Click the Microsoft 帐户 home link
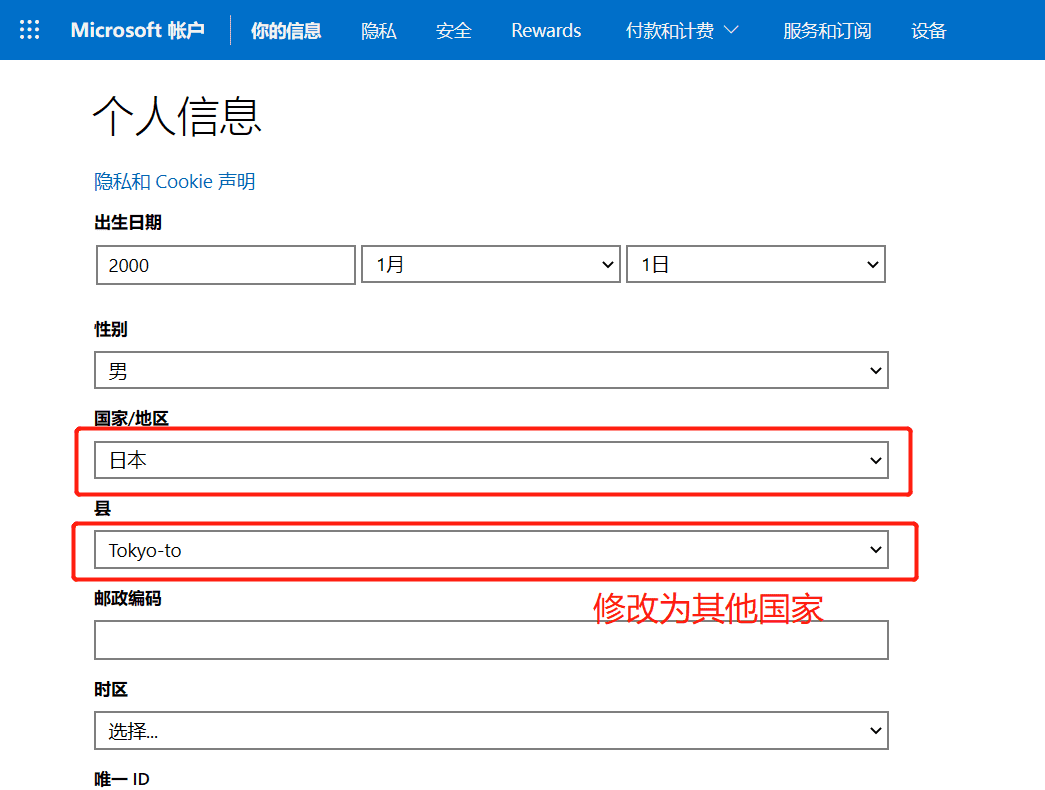 tap(137, 30)
